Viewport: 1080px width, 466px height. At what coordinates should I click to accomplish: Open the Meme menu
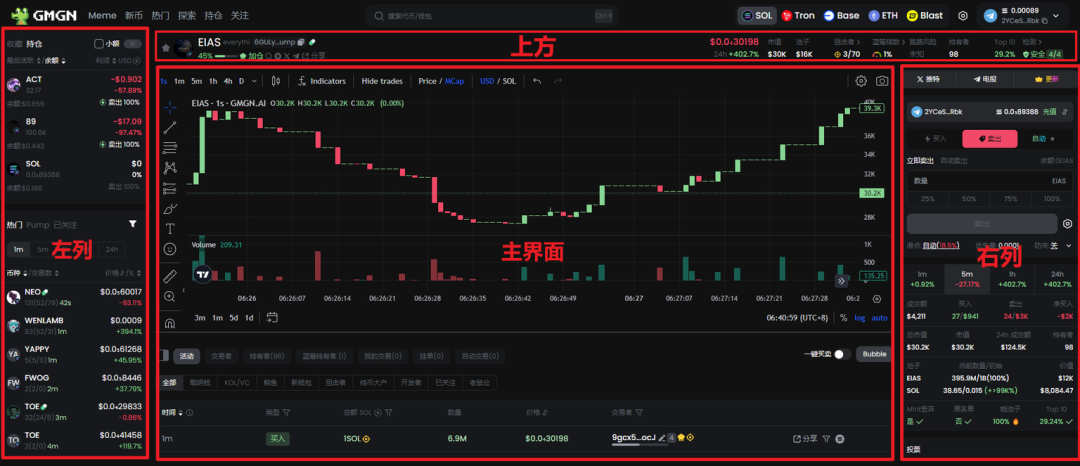click(x=102, y=15)
